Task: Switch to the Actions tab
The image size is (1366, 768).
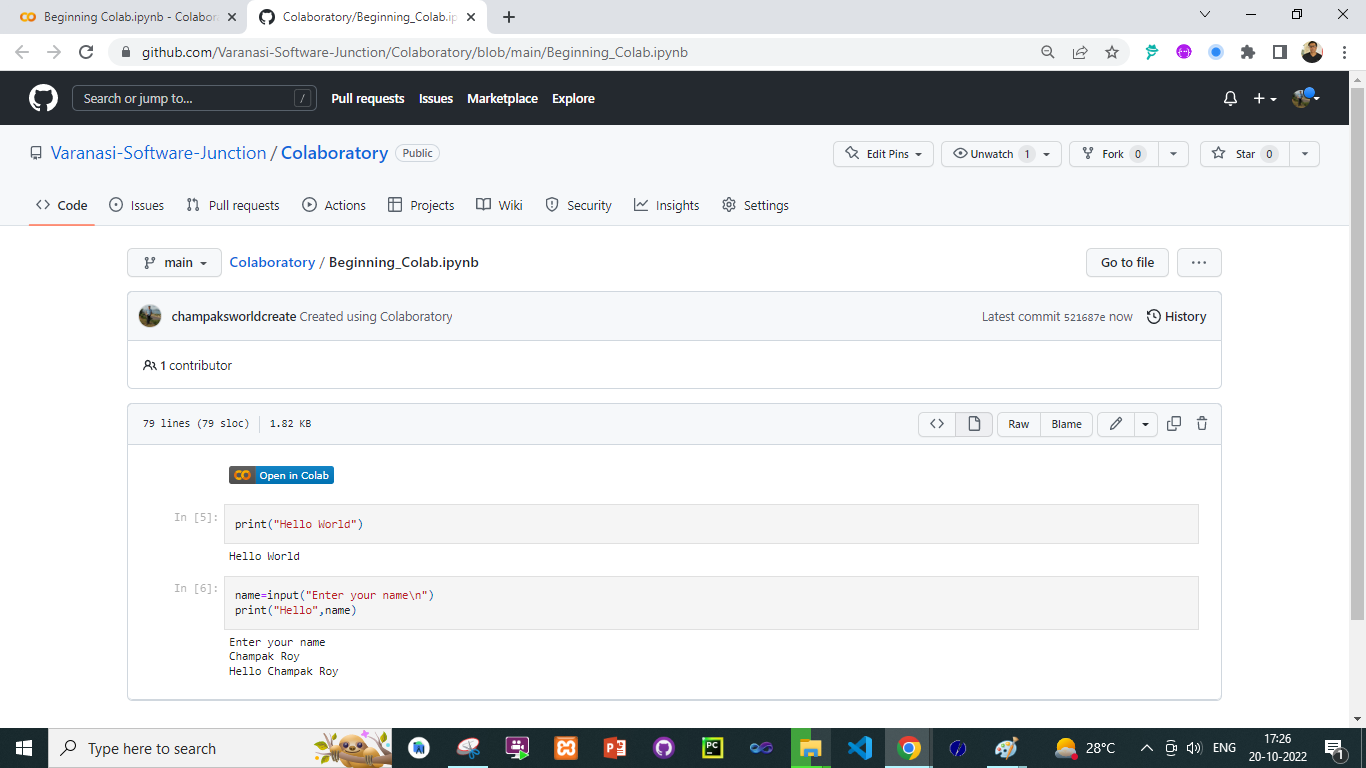Action: 334,205
